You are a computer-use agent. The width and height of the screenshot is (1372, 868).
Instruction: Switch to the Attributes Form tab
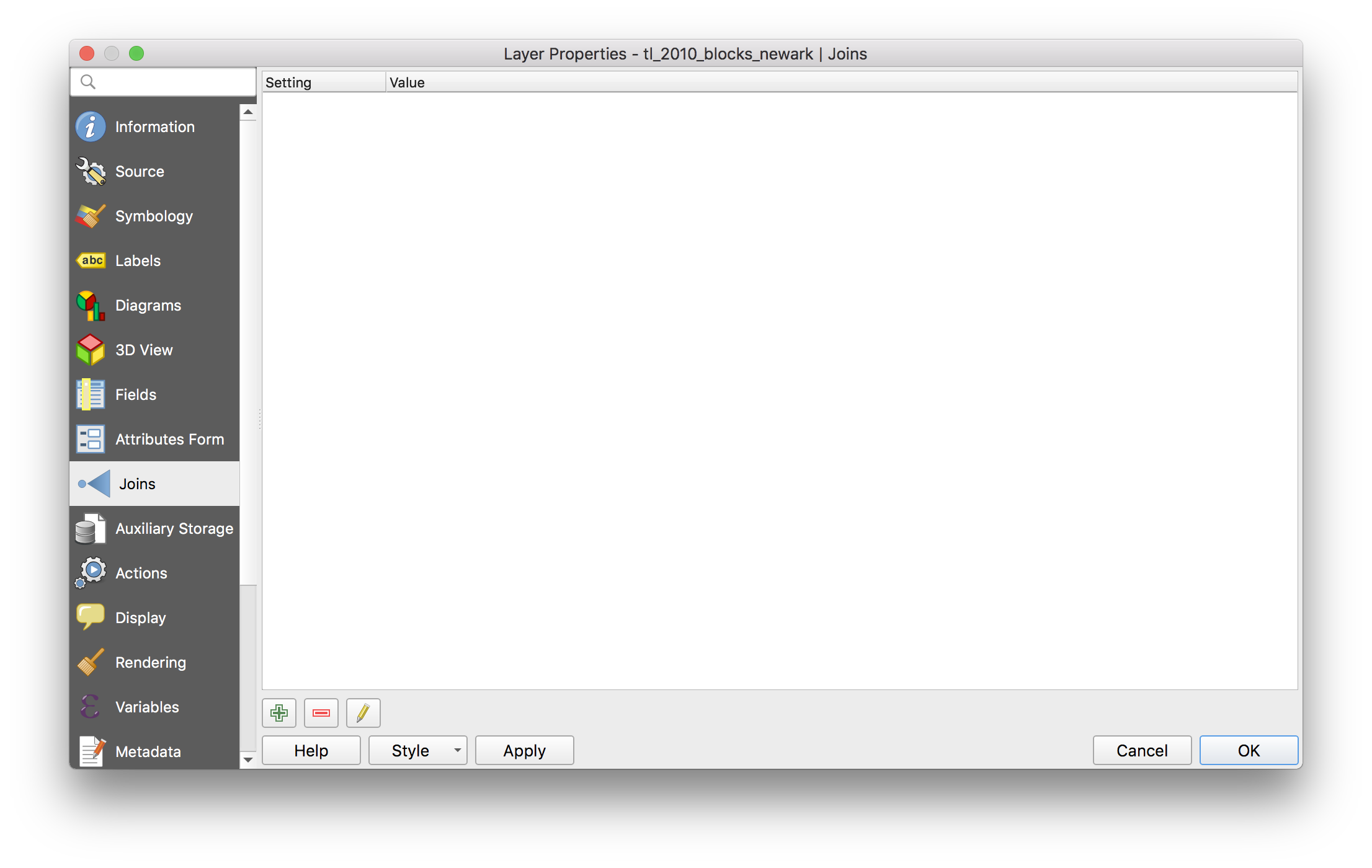click(169, 440)
